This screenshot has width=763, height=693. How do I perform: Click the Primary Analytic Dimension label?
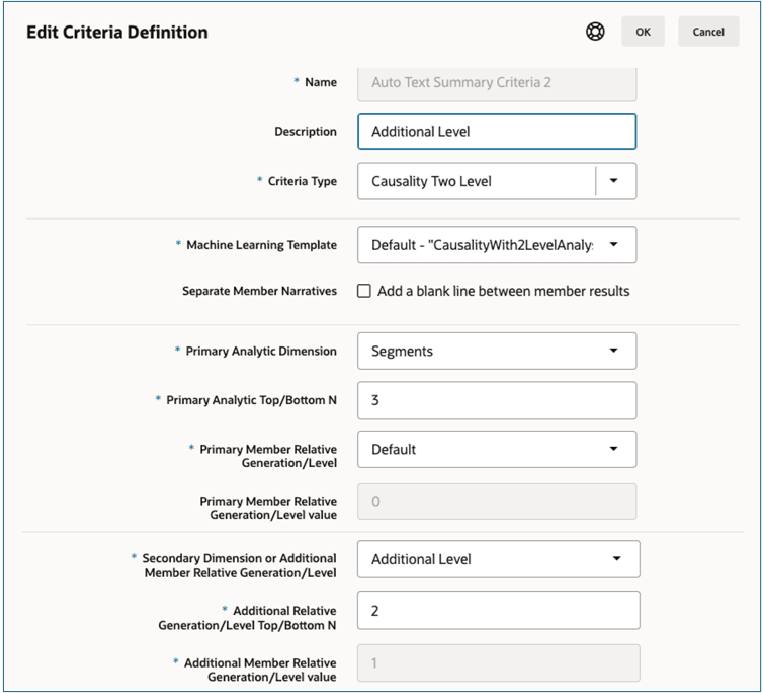(261, 351)
